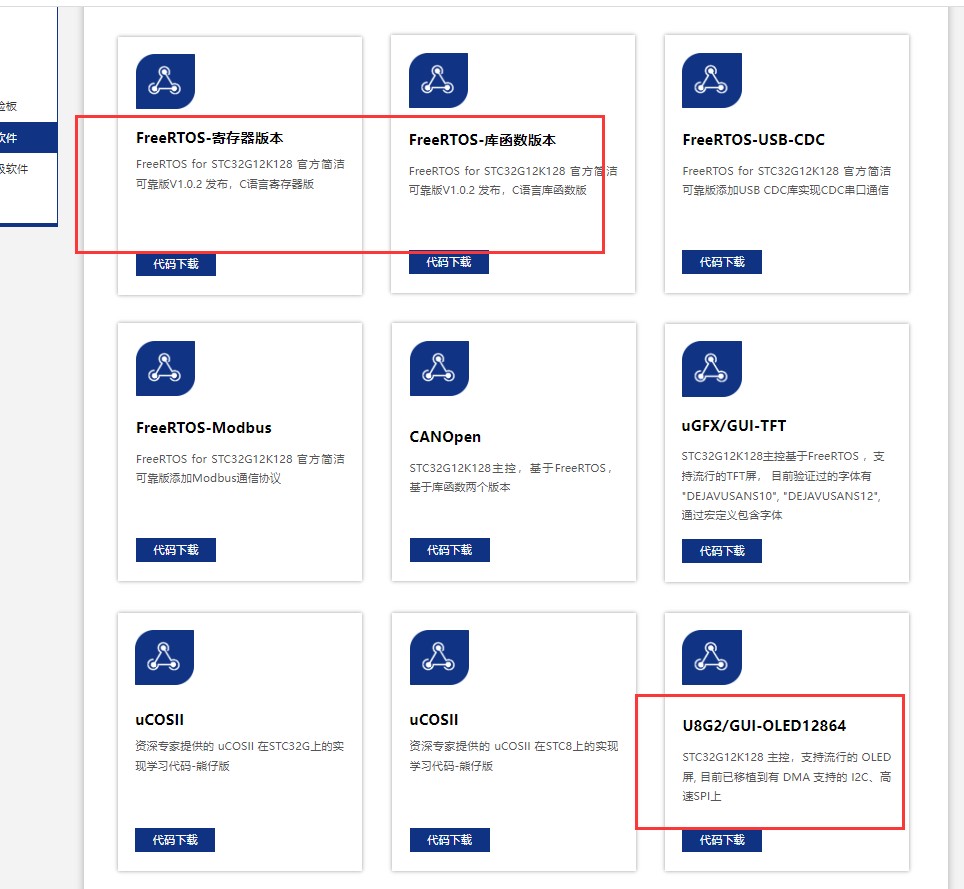Click the FreeRTOS-USB-CDC card icon

[x=712, y=81]
